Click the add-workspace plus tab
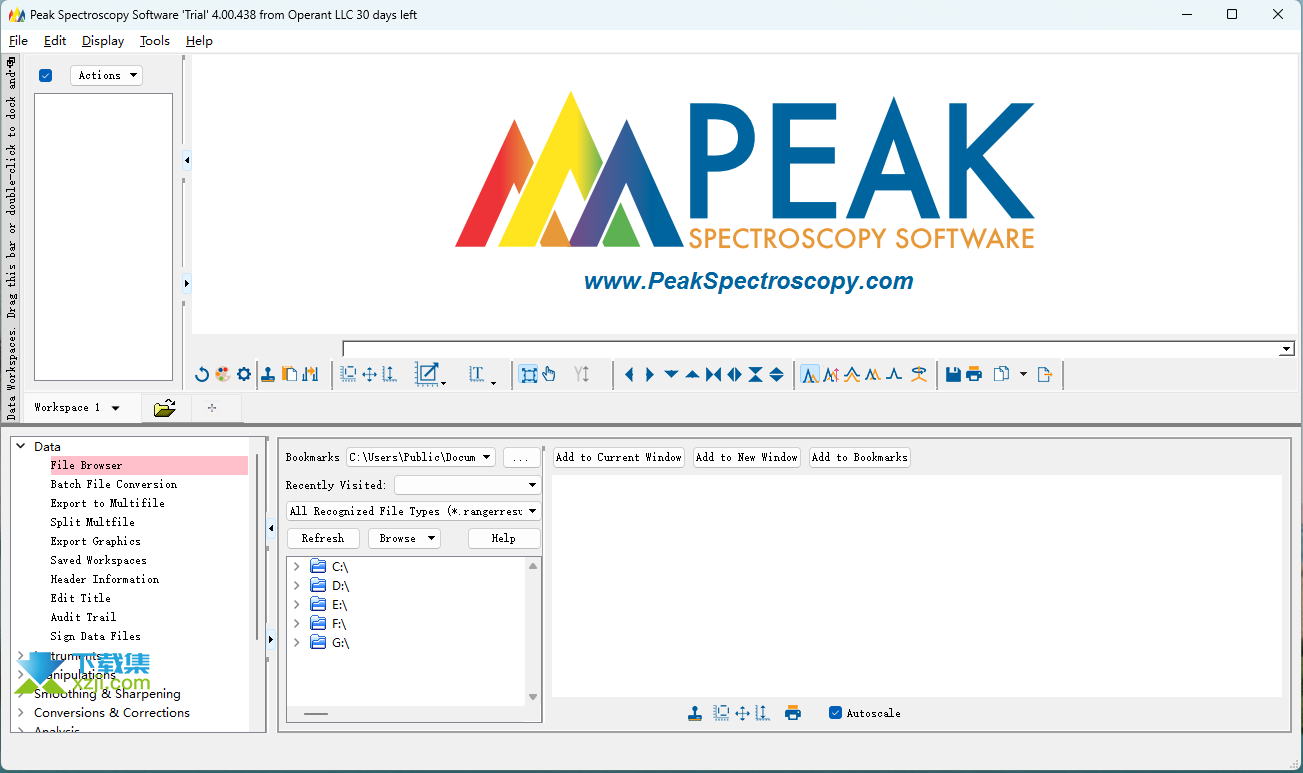Screen dimensions: 1303x773 click(x=211, y=407)
